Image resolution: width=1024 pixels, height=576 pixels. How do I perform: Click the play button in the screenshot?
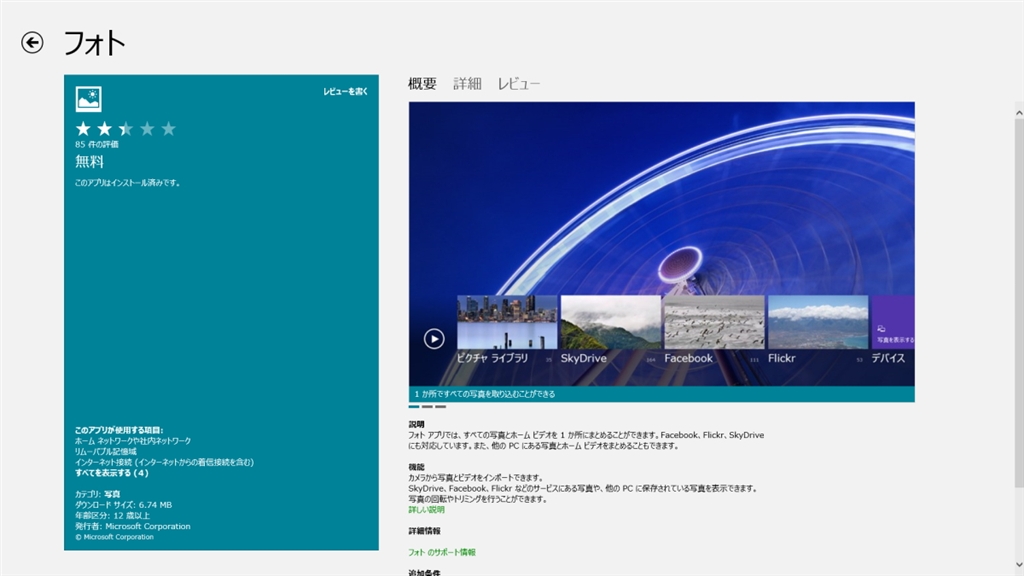[434, 338]
